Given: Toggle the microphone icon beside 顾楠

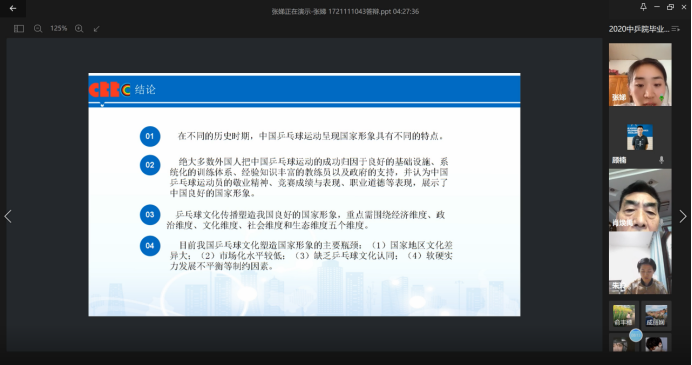Looking at the screenshot, I should (661, 160).
